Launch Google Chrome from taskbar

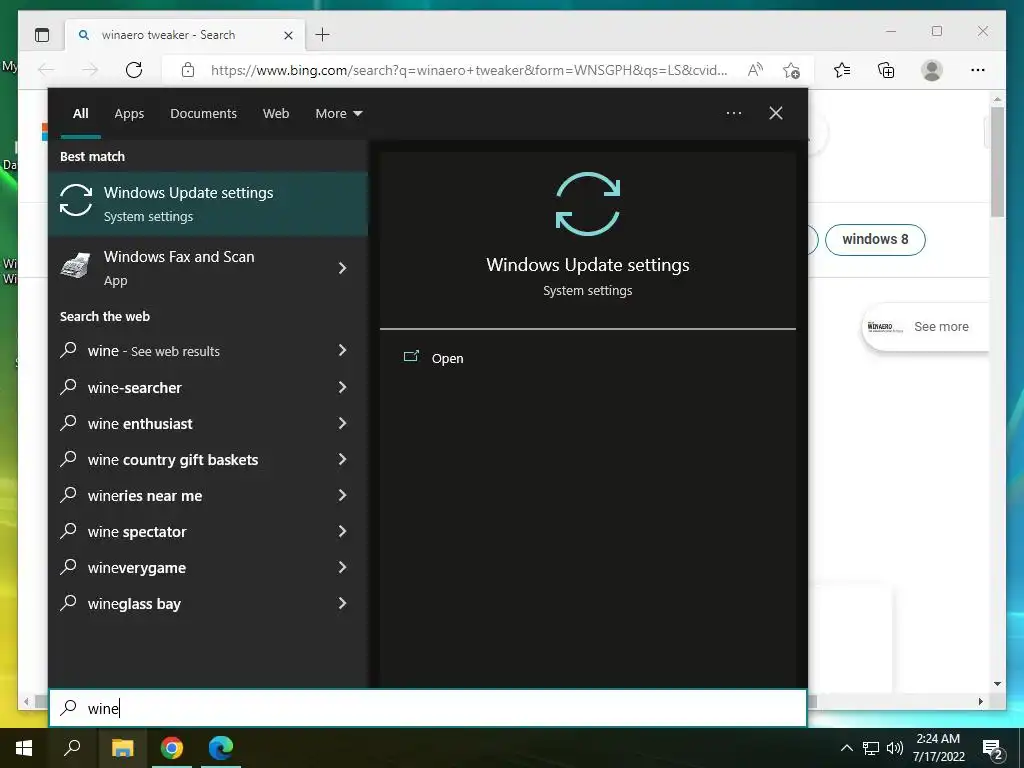click(x=172, y=748)
